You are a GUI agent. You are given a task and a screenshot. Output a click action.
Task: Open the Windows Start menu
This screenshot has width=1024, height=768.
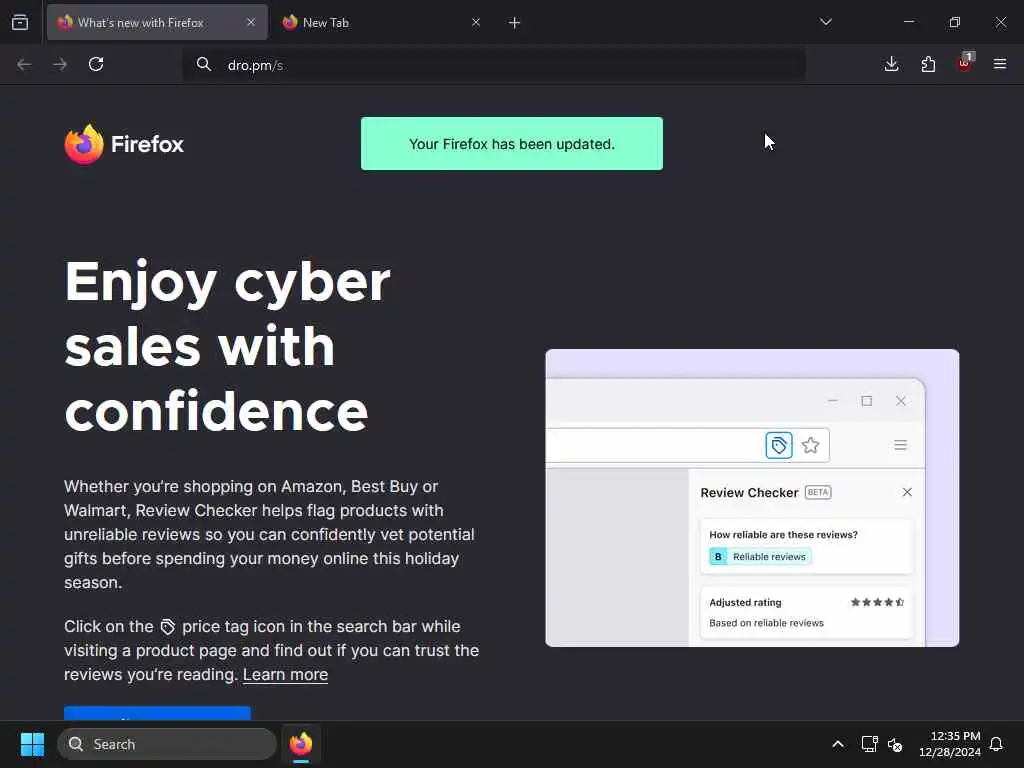(x=32, y=744)
